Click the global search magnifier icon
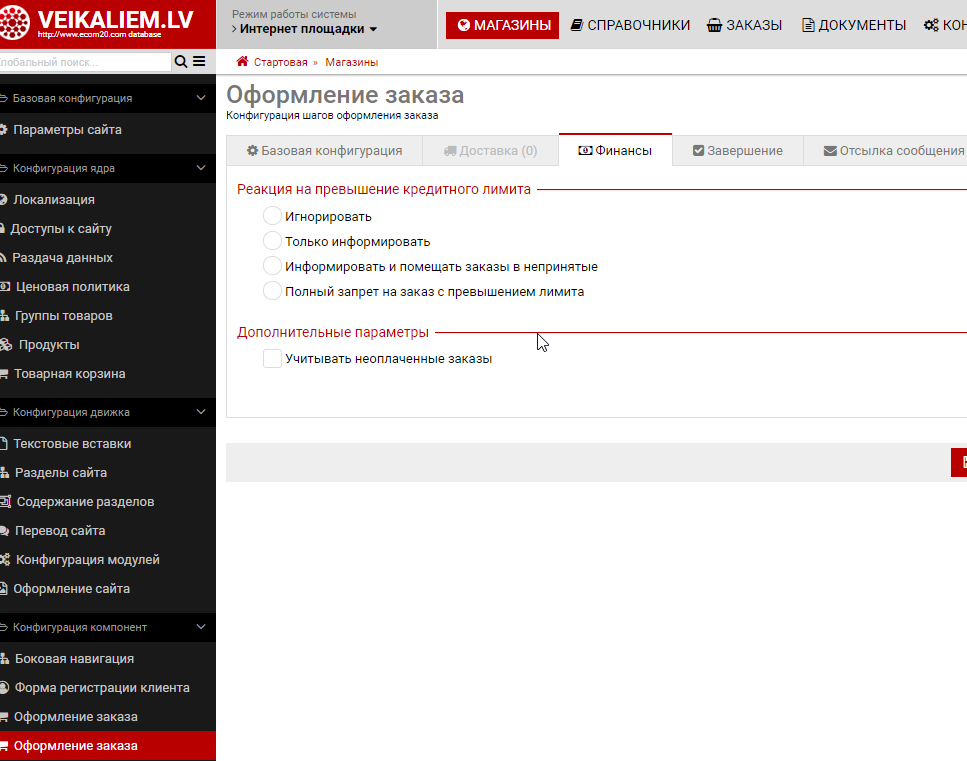The image size is (967, 761). coord(181,62)
